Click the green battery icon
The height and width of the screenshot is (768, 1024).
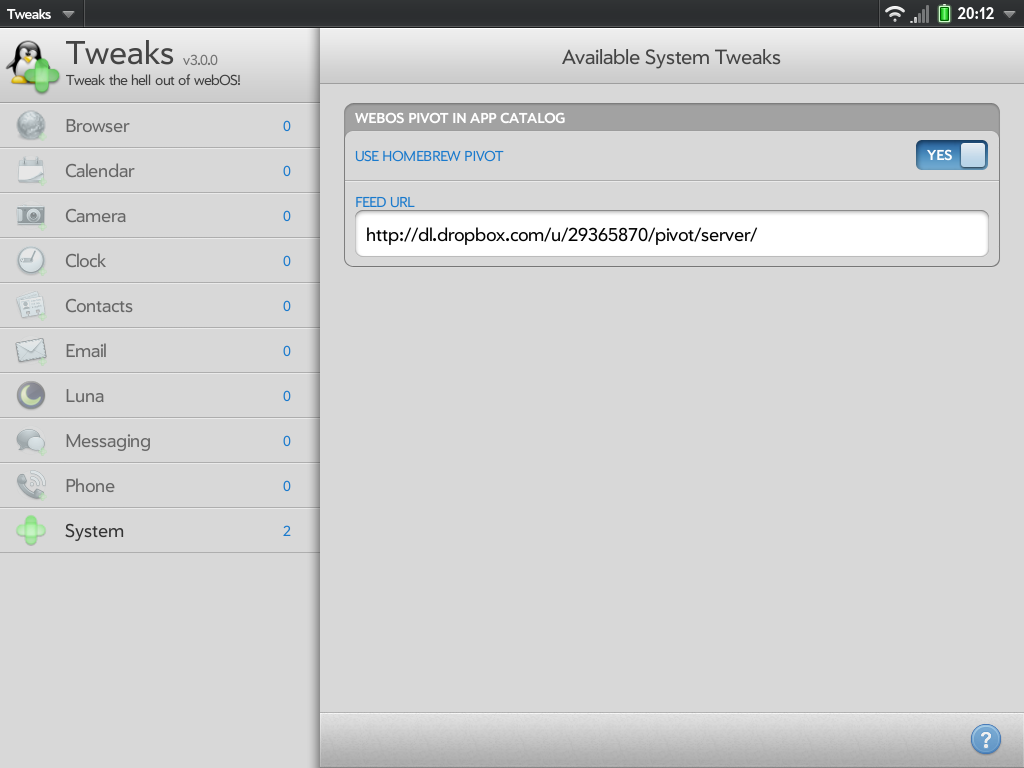944,13
